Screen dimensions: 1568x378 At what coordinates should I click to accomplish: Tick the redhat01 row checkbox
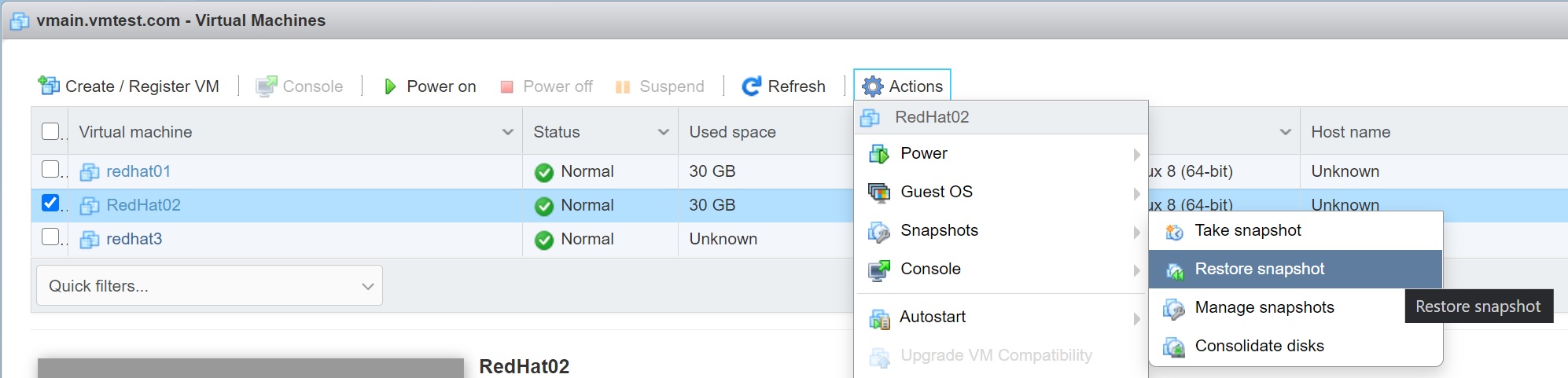click(x=50, y=170)
